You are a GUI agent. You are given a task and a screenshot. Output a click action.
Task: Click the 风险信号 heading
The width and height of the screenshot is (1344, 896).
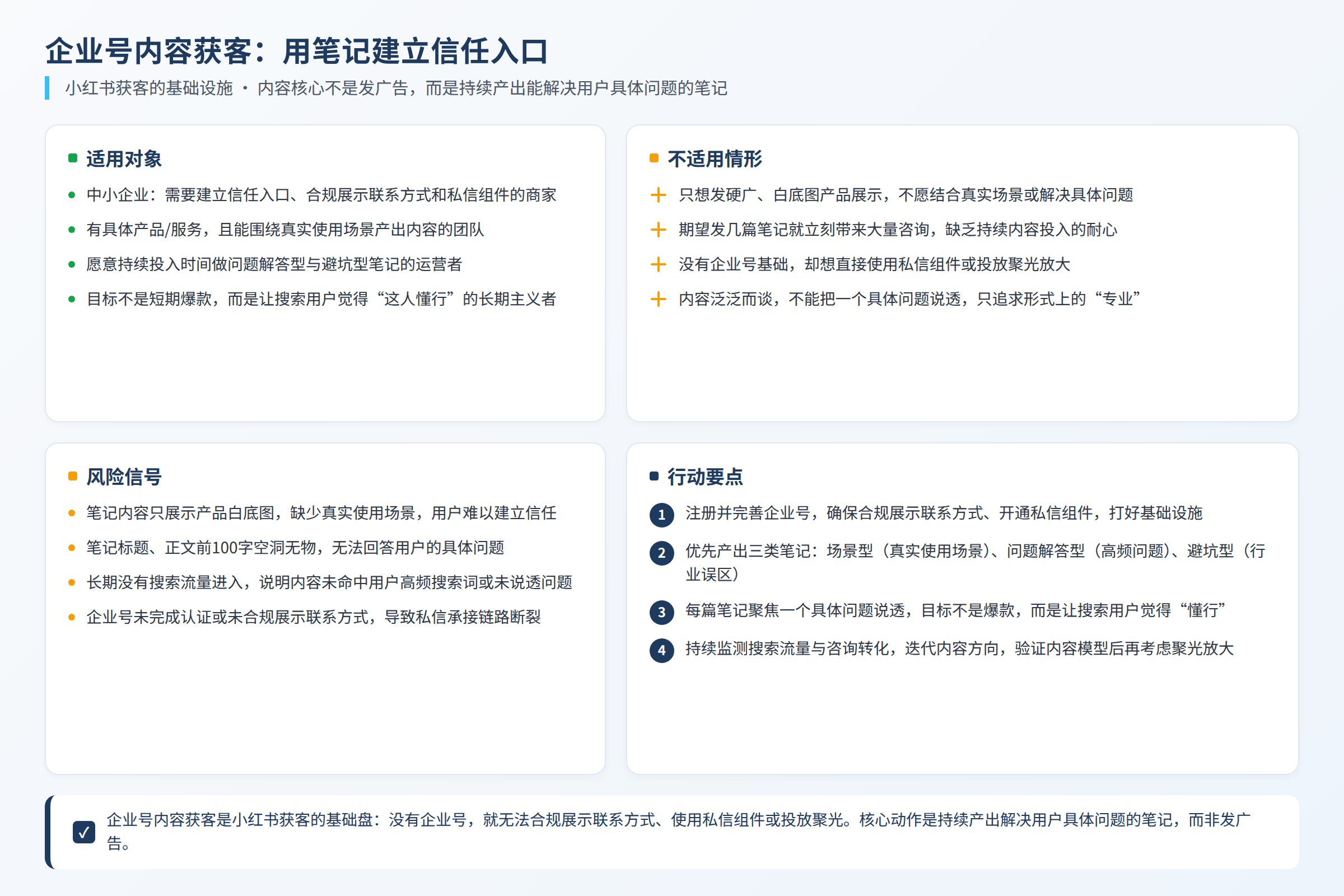coord(124,477)
